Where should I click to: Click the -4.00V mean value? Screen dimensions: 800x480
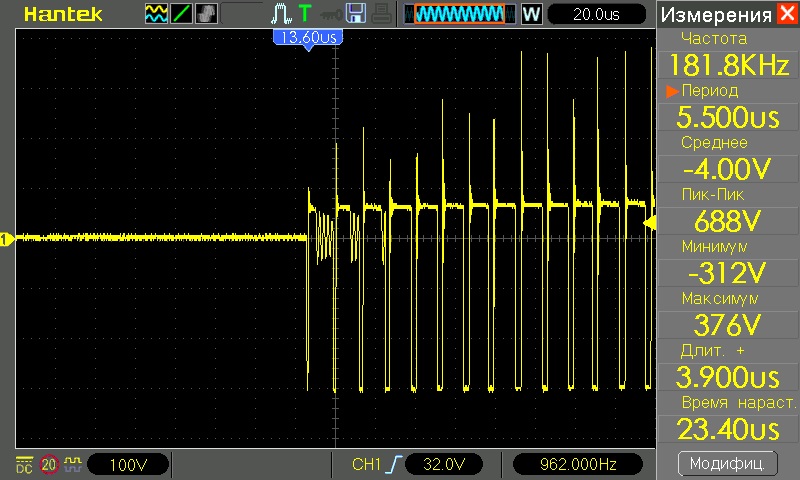click(728, 169)
